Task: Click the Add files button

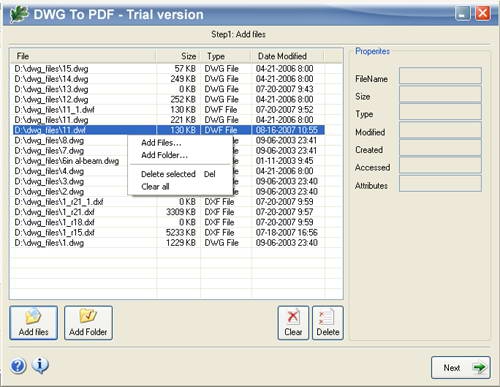Action: tap(33, 323)
